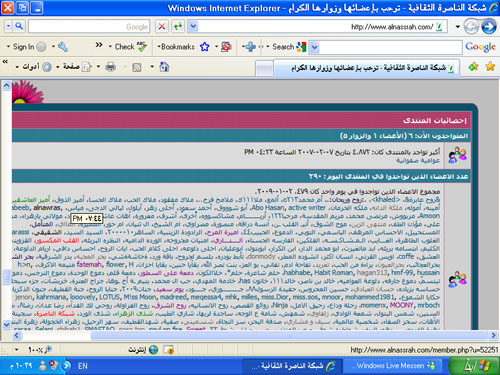Open the MOONY member profile link
The height and width of the screenshot is (375, 500).
tap(401, 305)
